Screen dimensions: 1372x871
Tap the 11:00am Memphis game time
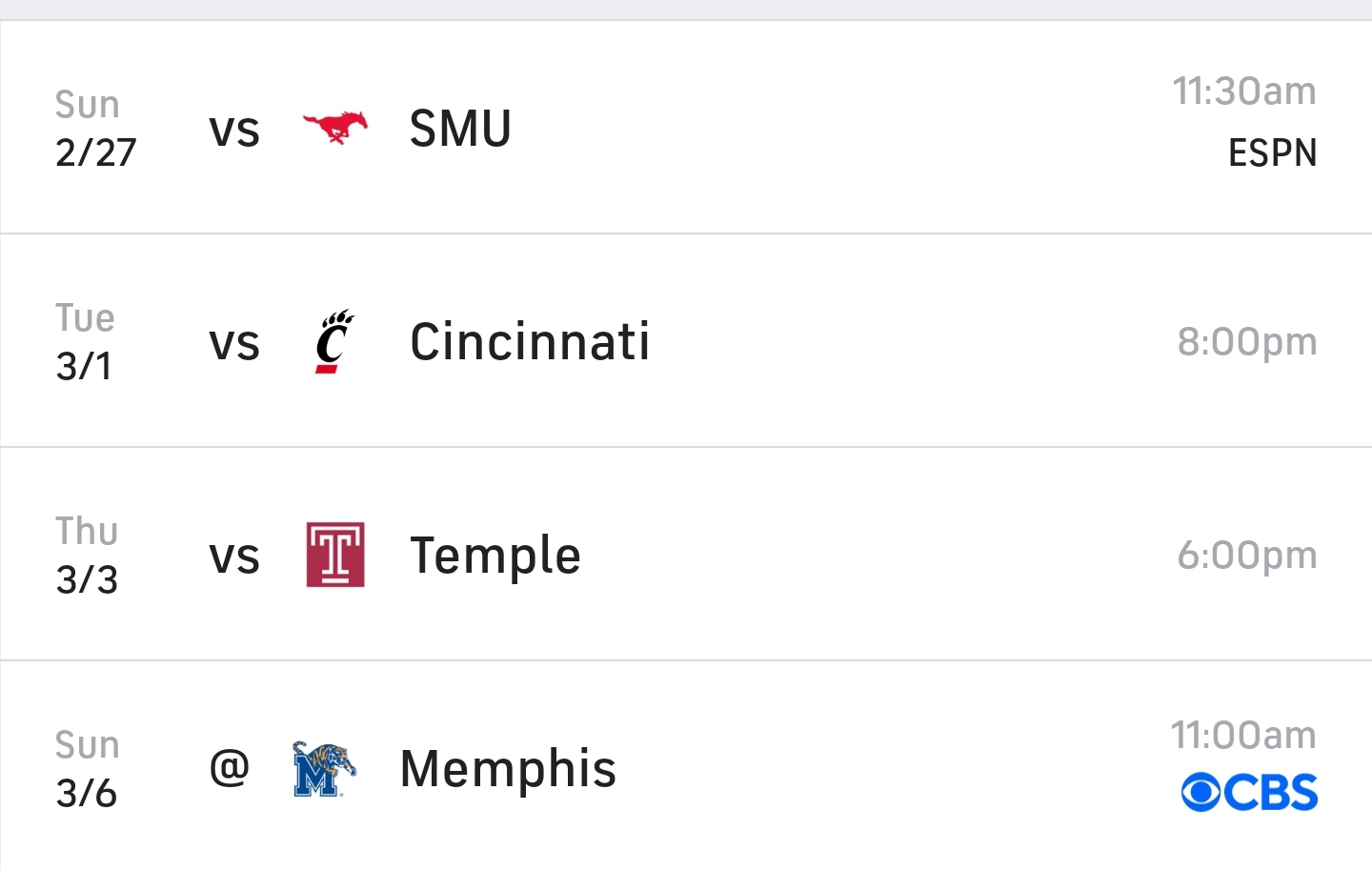1242,736
